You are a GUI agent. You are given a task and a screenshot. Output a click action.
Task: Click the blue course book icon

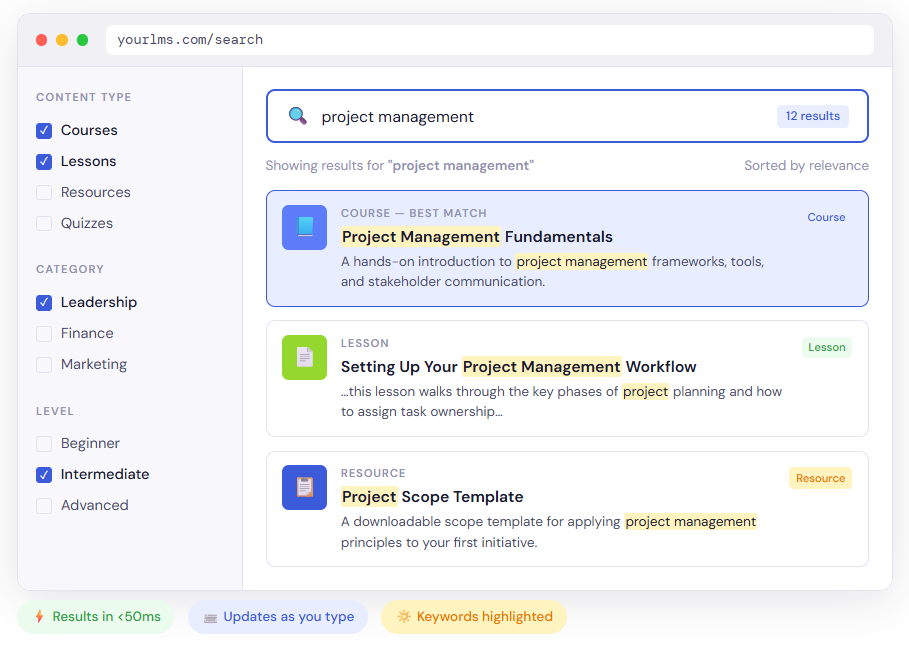[x=304, y=227]
